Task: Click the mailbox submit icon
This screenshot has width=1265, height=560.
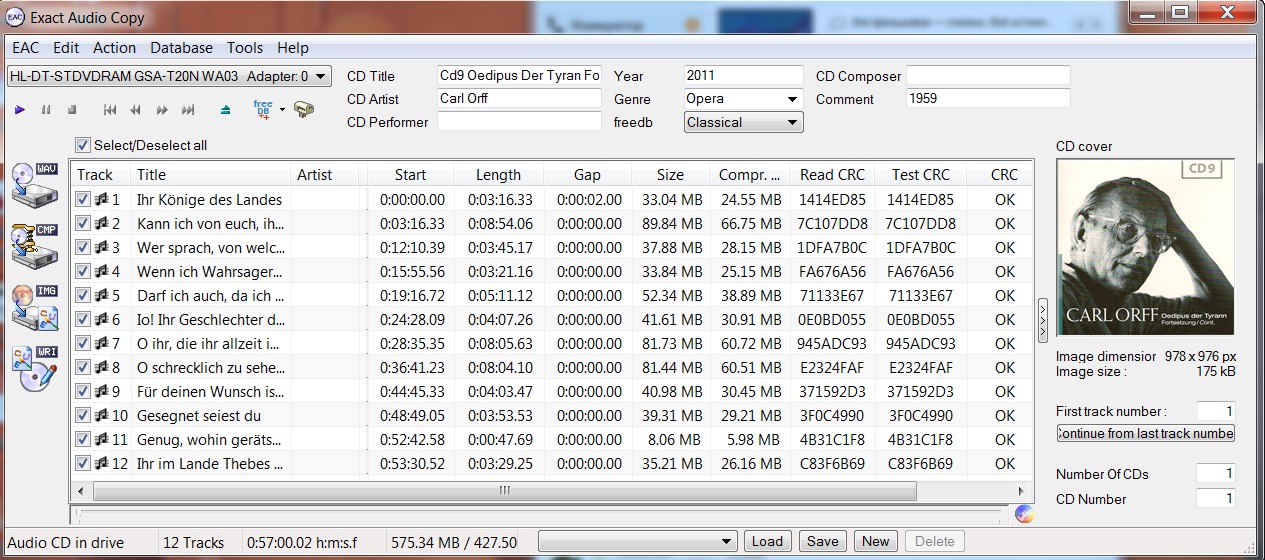Action: click(304, 109)
